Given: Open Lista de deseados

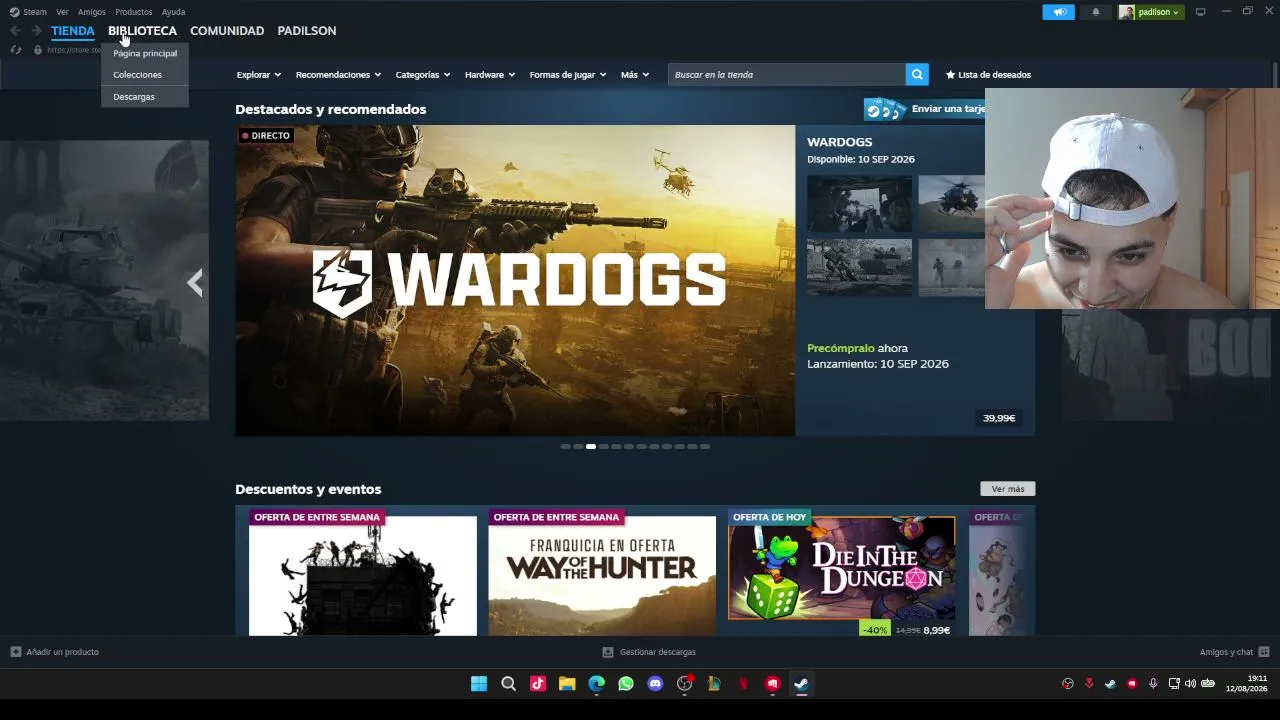Looking at the screenshot, I should (988, 75).
